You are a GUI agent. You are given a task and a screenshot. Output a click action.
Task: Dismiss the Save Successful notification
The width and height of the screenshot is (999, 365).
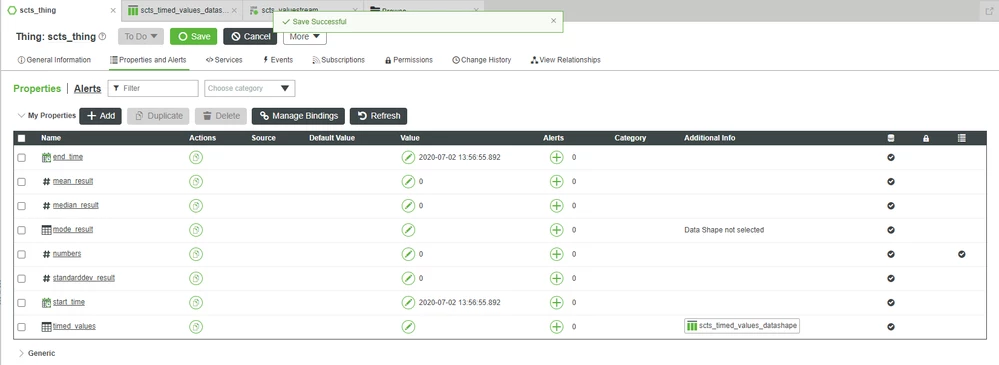[553, 21]
